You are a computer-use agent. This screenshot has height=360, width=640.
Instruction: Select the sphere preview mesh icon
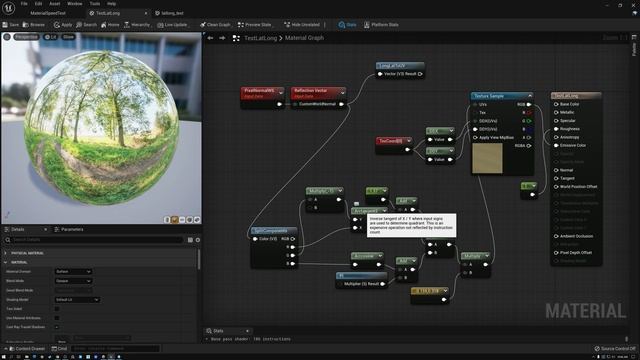pos(175,220)
